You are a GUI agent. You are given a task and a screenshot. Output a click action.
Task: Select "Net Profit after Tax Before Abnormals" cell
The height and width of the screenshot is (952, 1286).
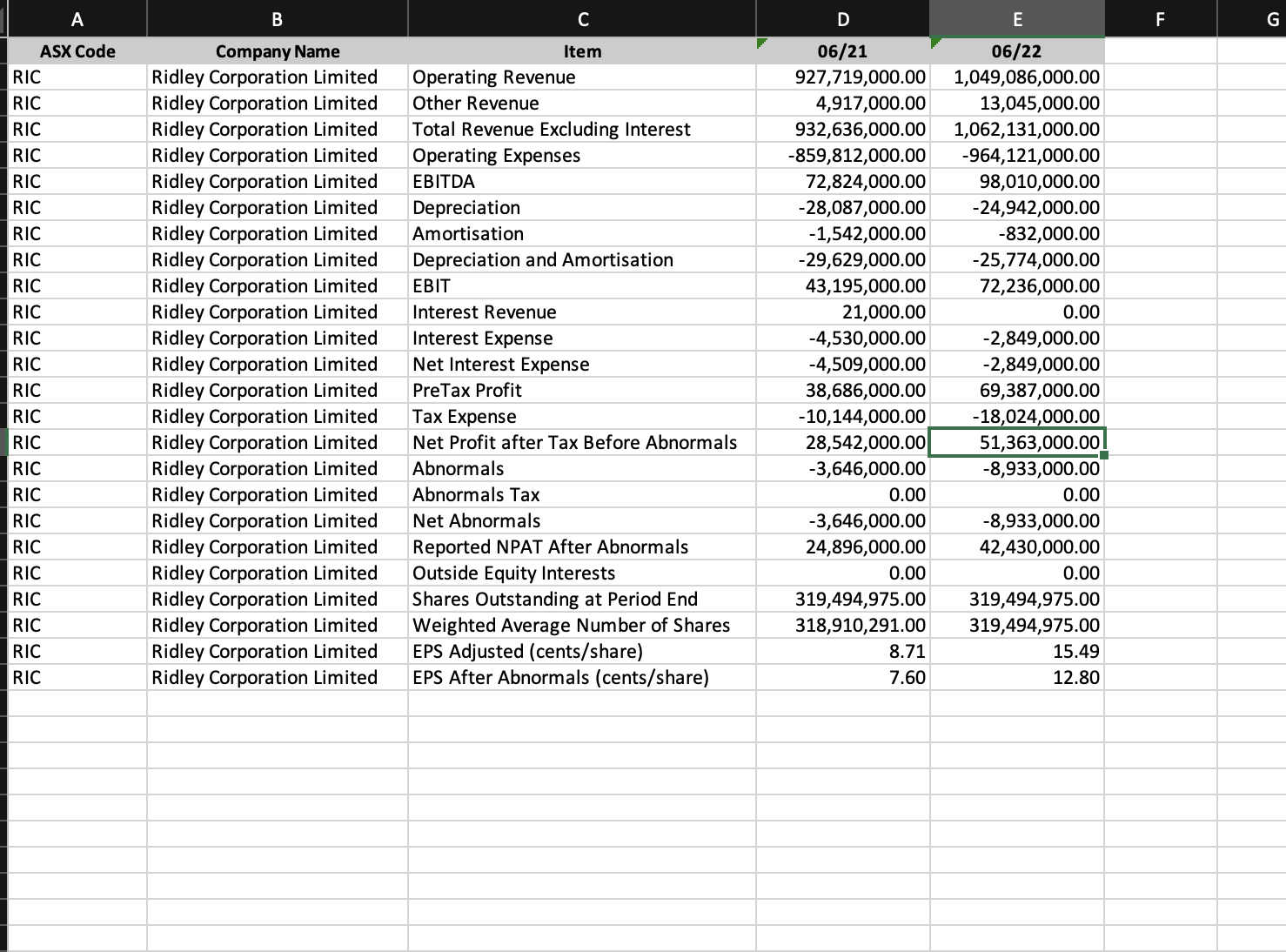[582, 443]
